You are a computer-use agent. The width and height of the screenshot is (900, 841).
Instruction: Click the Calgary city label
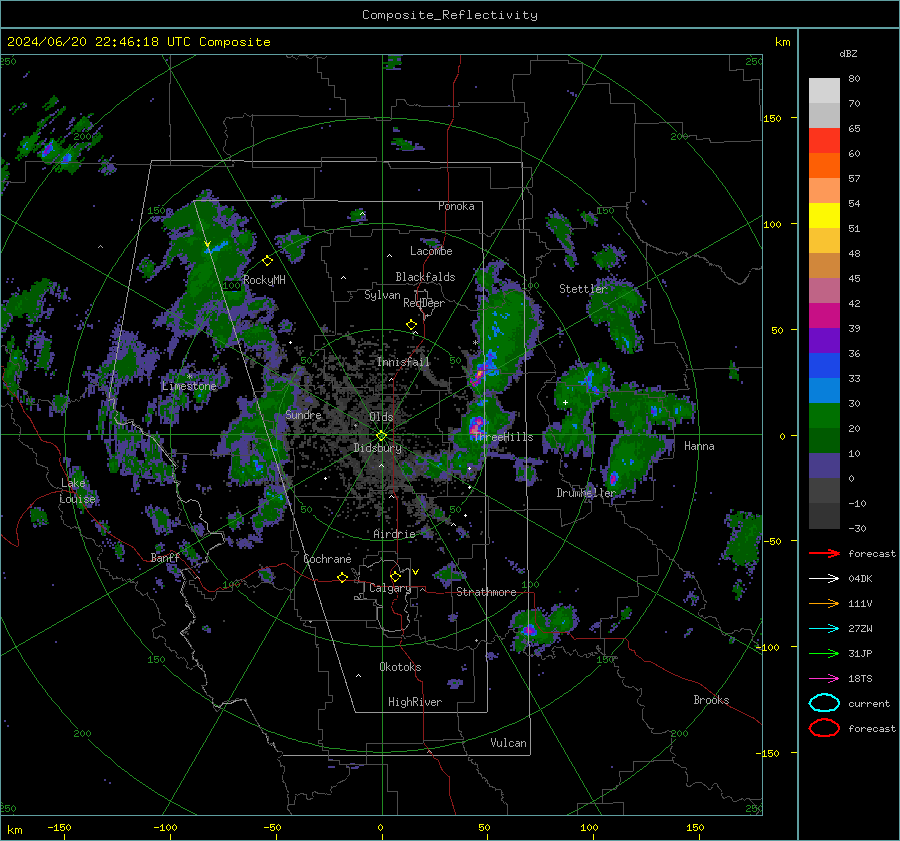[x=390, y=588]
